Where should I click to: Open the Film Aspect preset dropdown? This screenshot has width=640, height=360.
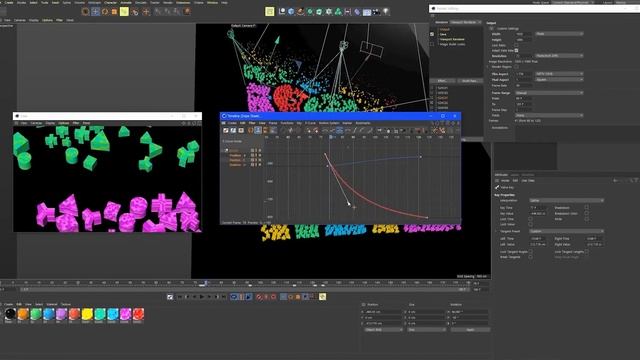(x=559, y=74)
